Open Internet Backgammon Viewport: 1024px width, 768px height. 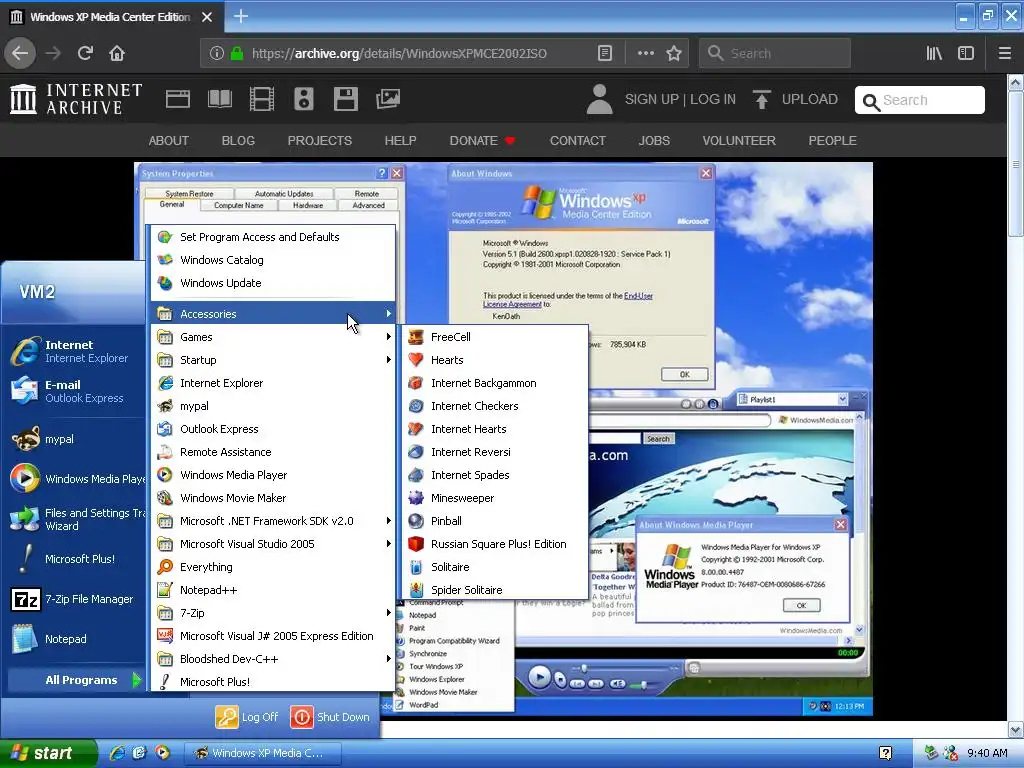click(x=496, y=383)
